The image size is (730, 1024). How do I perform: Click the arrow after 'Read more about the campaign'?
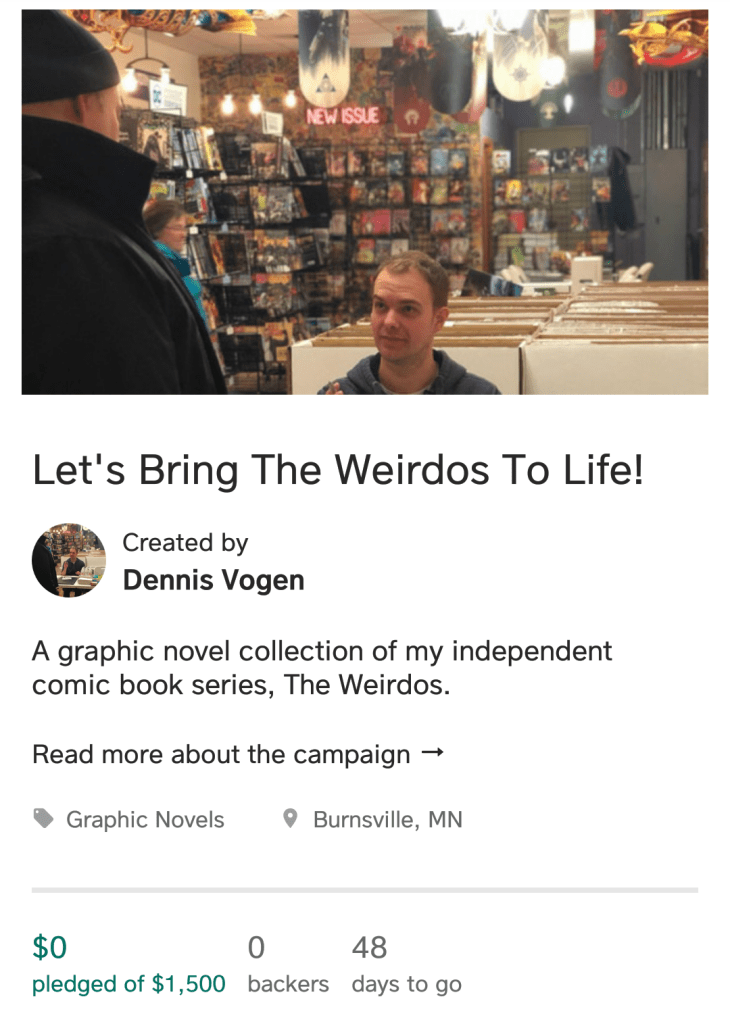(x=432, y=753)
